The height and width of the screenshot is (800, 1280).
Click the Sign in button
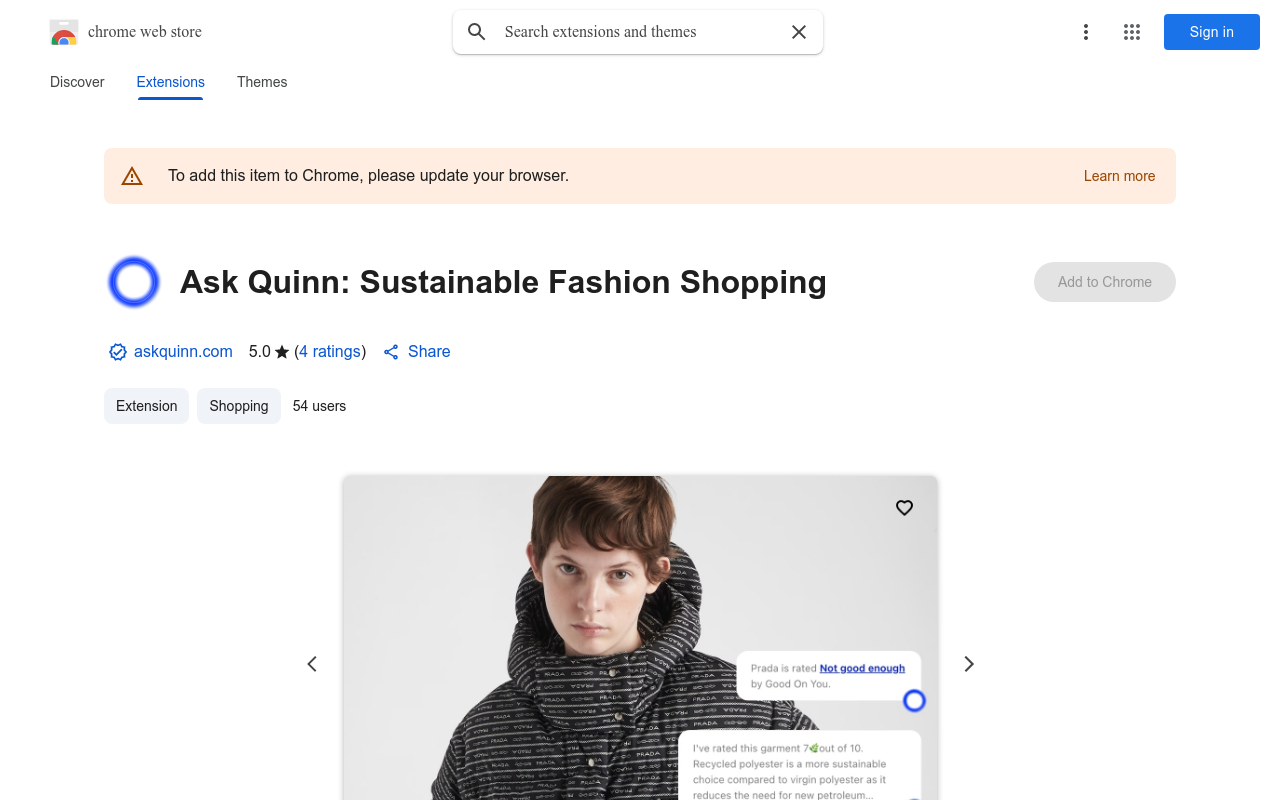[x=1212, y=32]
